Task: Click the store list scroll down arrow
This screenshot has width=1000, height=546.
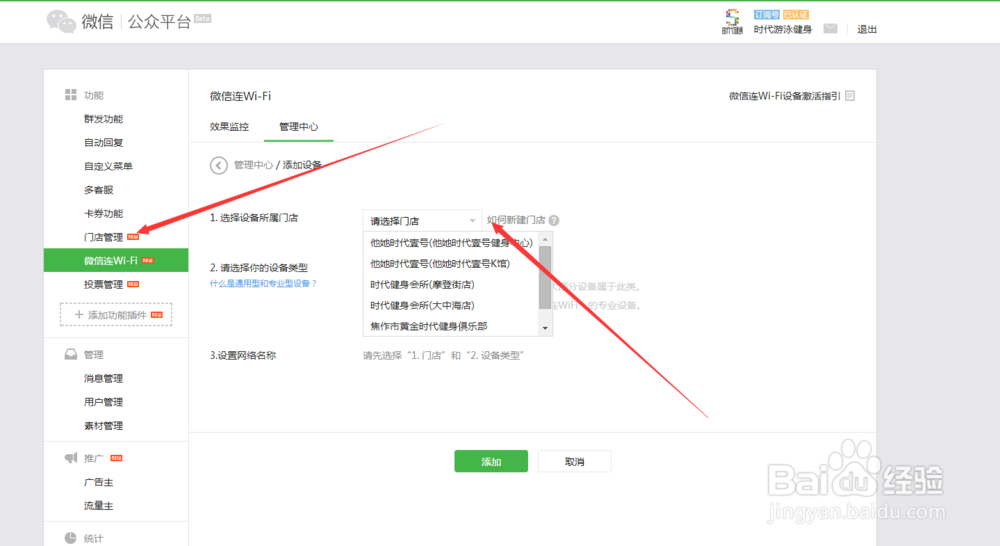Action: (x=545, y=328)
